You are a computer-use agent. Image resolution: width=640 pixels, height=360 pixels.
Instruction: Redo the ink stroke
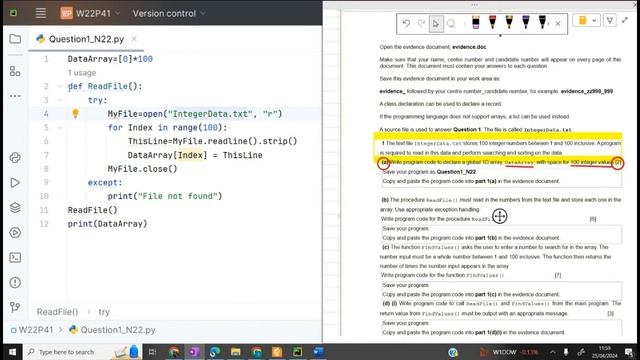coord(421,24)
